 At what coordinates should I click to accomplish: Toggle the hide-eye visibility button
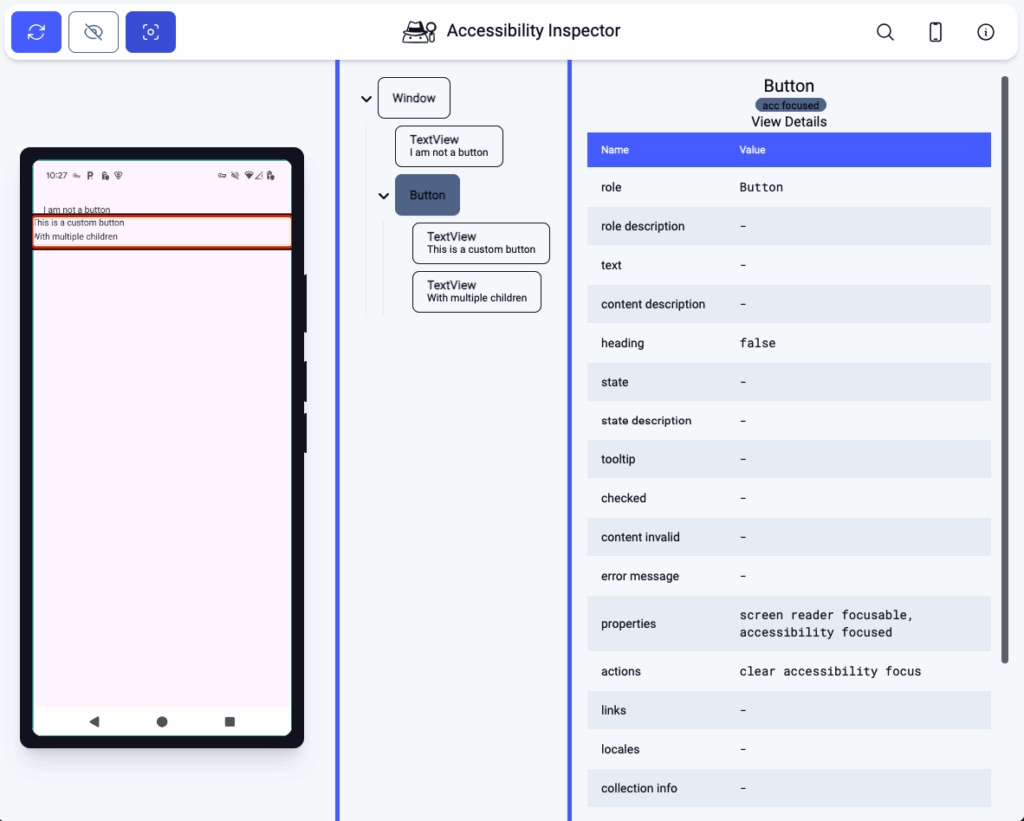pyautogui.click(x=93, y=32)
